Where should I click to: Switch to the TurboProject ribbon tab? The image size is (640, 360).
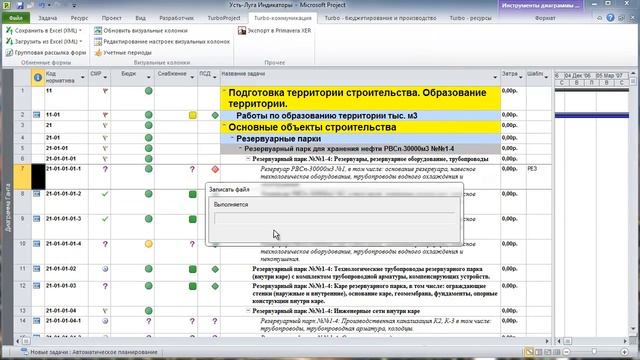[224, 18]
